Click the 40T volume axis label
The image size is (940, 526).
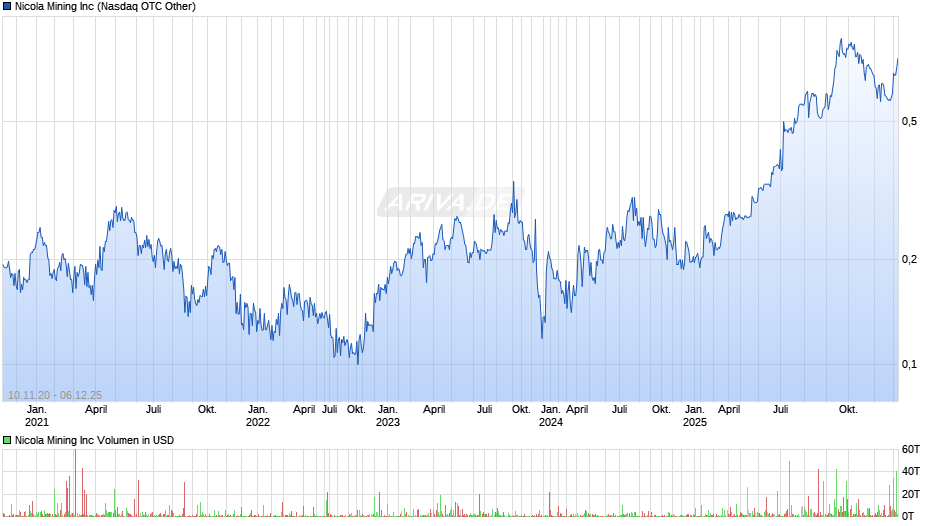910,471
